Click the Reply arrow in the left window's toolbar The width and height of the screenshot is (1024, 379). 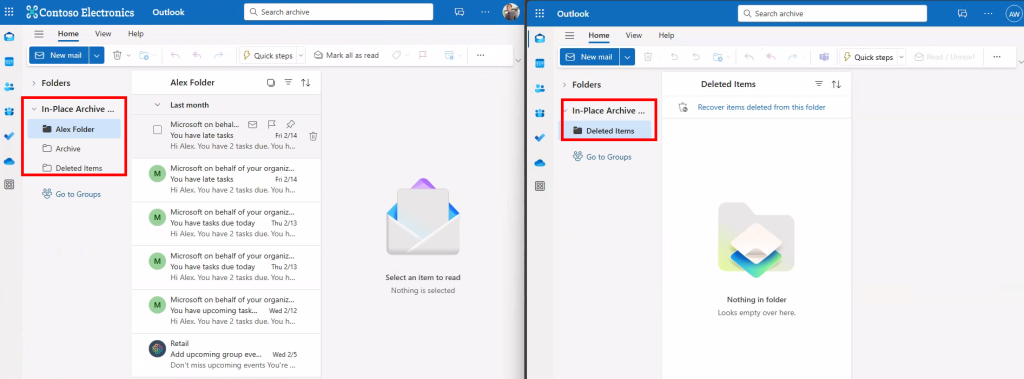click(174, 56)
